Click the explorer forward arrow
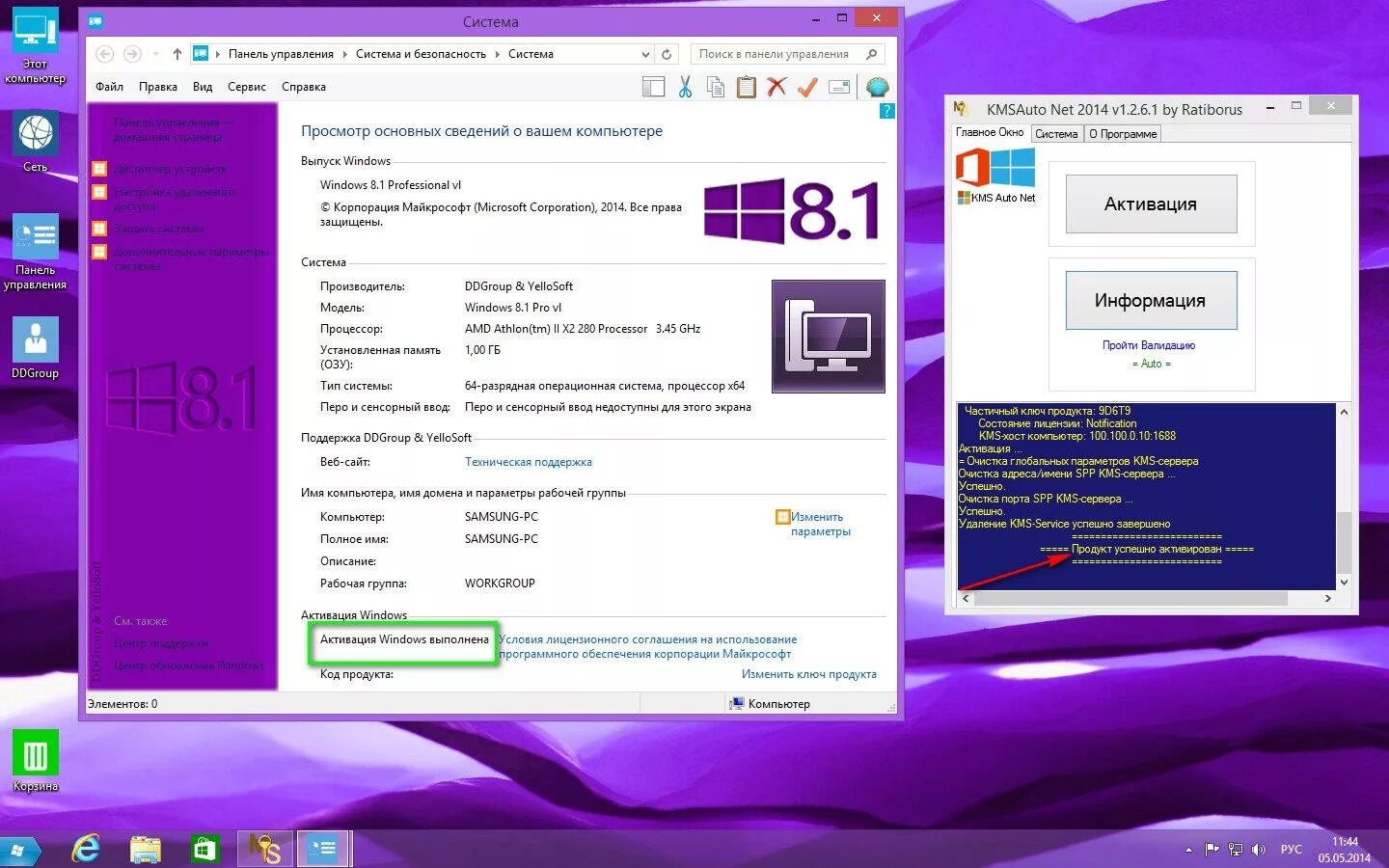The width and height of the screenshot is (1389, 868). point(133,54)
